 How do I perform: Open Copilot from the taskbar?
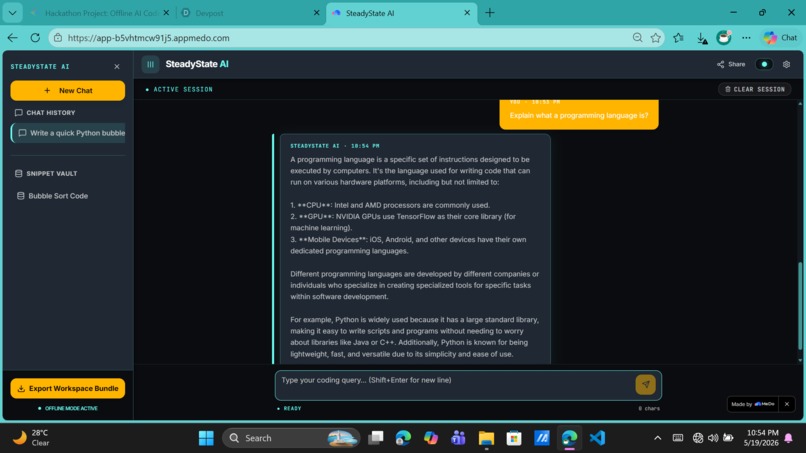pyautogui.click(x=431, y=438)
